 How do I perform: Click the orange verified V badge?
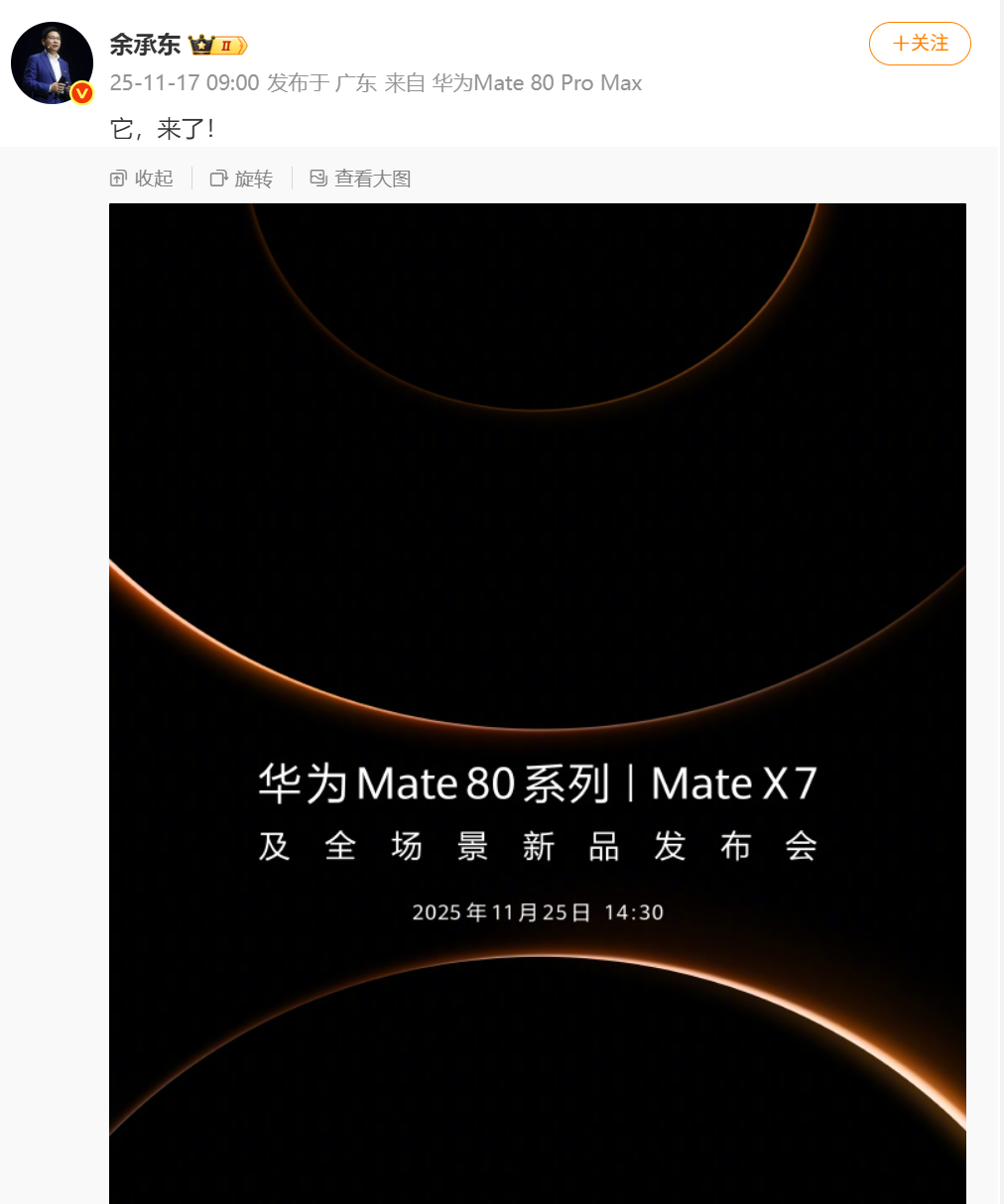point(82,92)
